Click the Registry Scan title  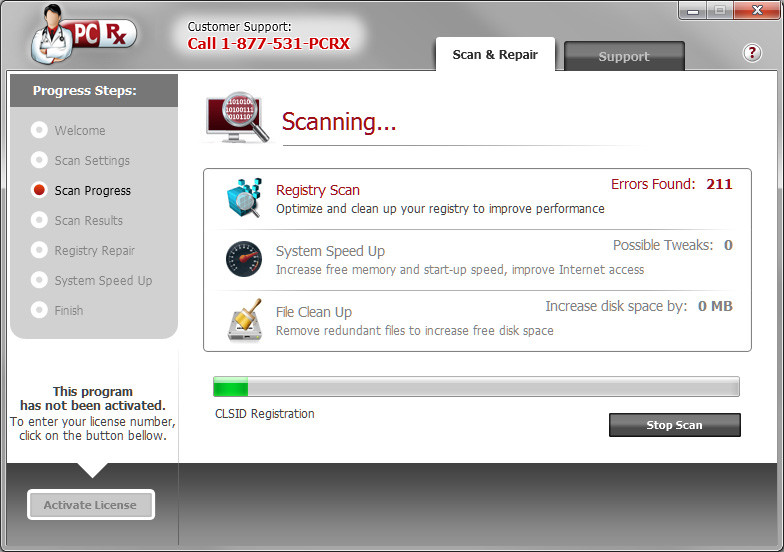(x=318, y=190)
